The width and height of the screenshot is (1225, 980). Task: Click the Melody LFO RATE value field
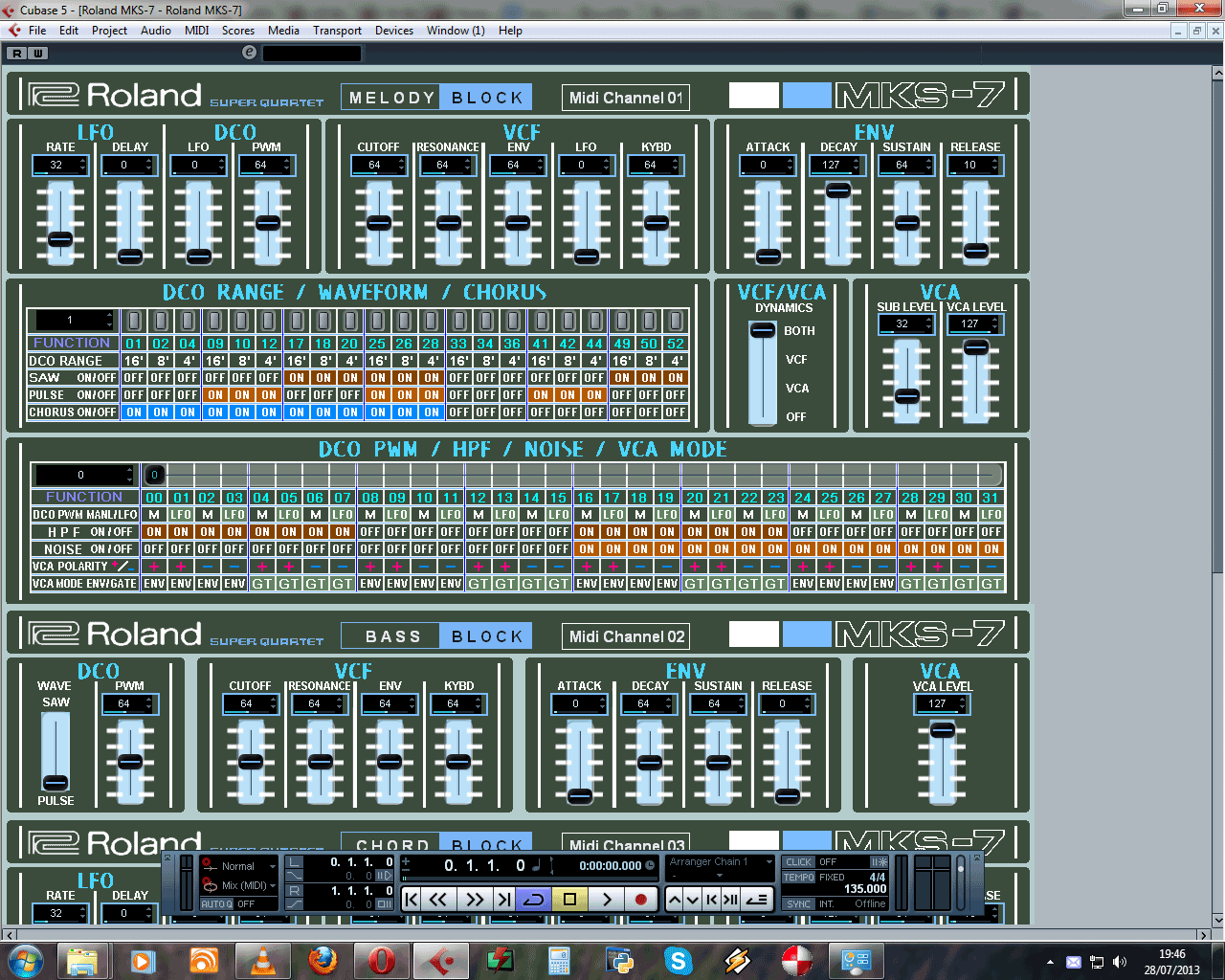click(x=56, y=166)
